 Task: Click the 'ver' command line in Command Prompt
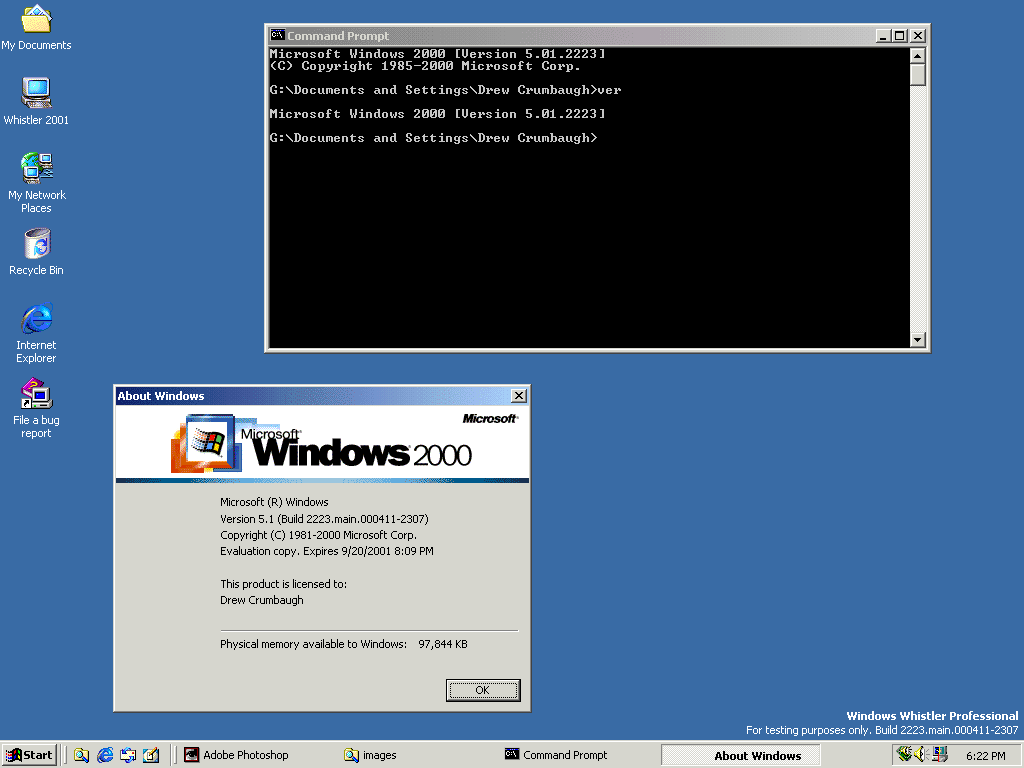click(x=445, y=90)
